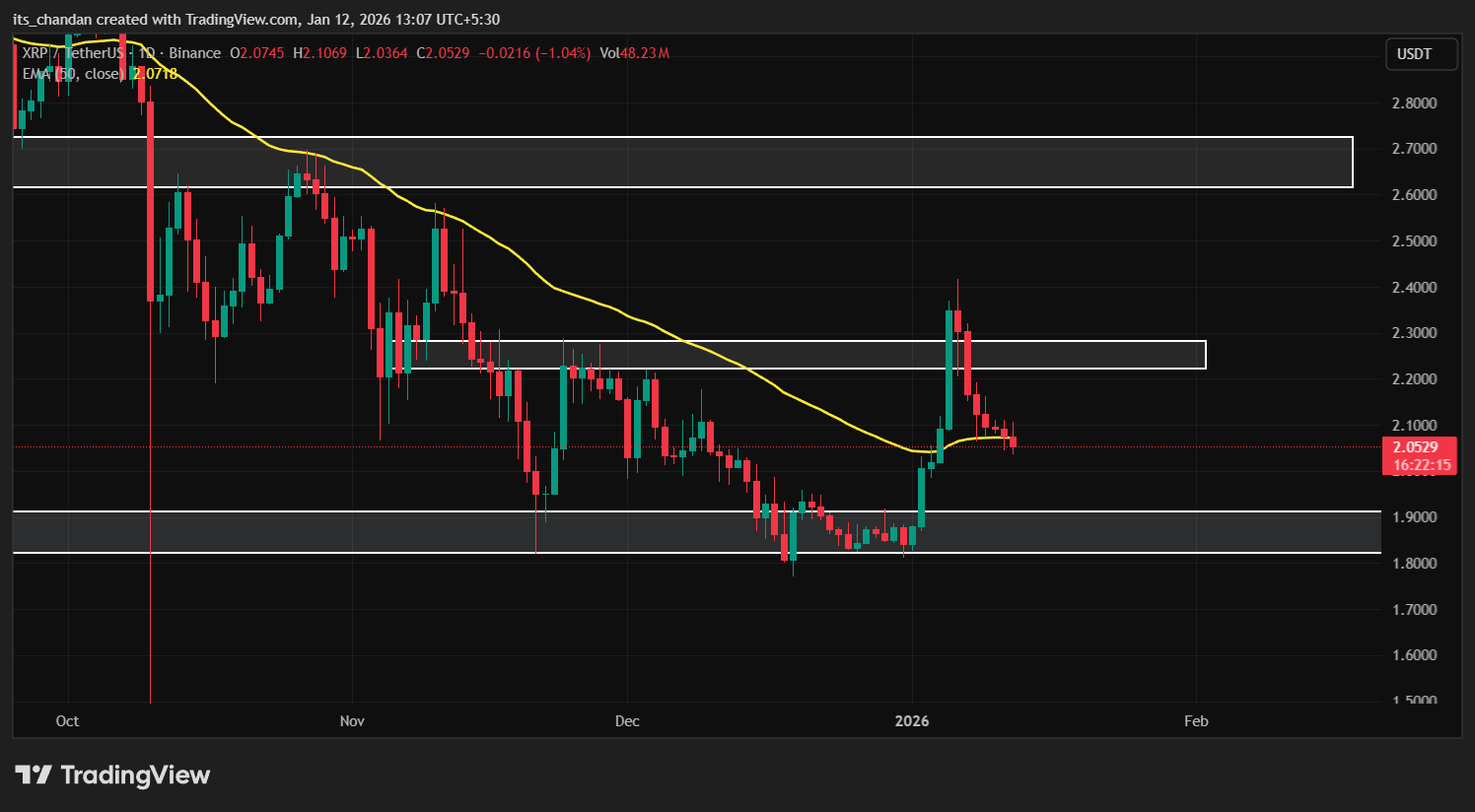Click the 2026 label on time axis

[912, 721]
